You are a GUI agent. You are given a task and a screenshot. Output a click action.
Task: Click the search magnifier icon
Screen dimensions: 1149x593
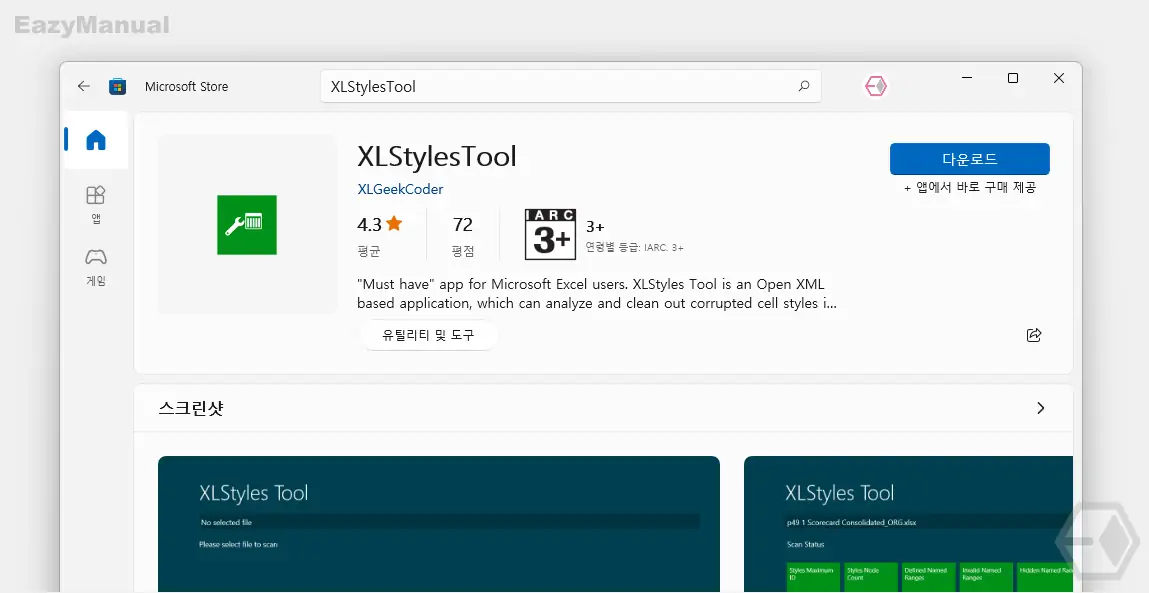coord(804,86)
